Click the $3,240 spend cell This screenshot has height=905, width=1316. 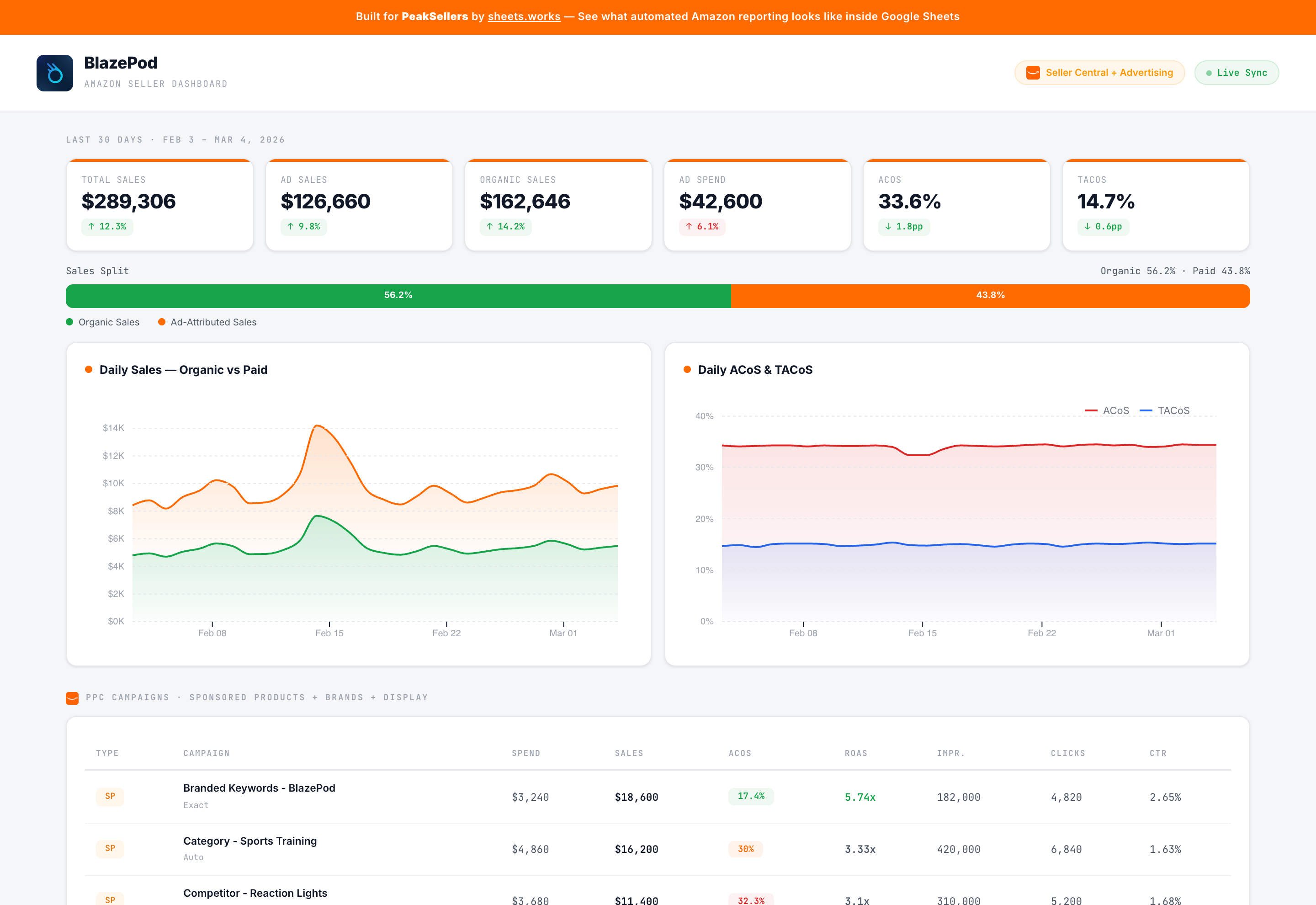point(530,797)
